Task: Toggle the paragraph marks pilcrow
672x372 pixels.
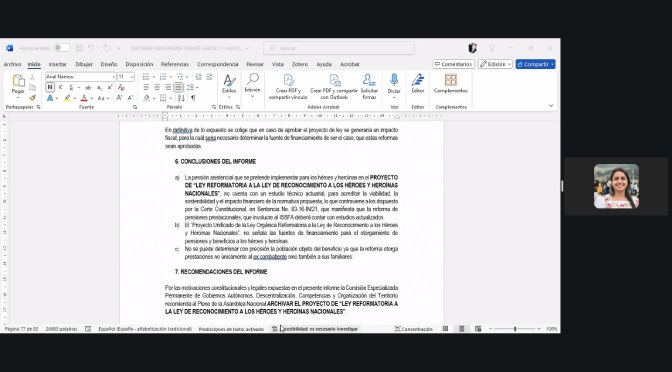Action: click(193, 98)
